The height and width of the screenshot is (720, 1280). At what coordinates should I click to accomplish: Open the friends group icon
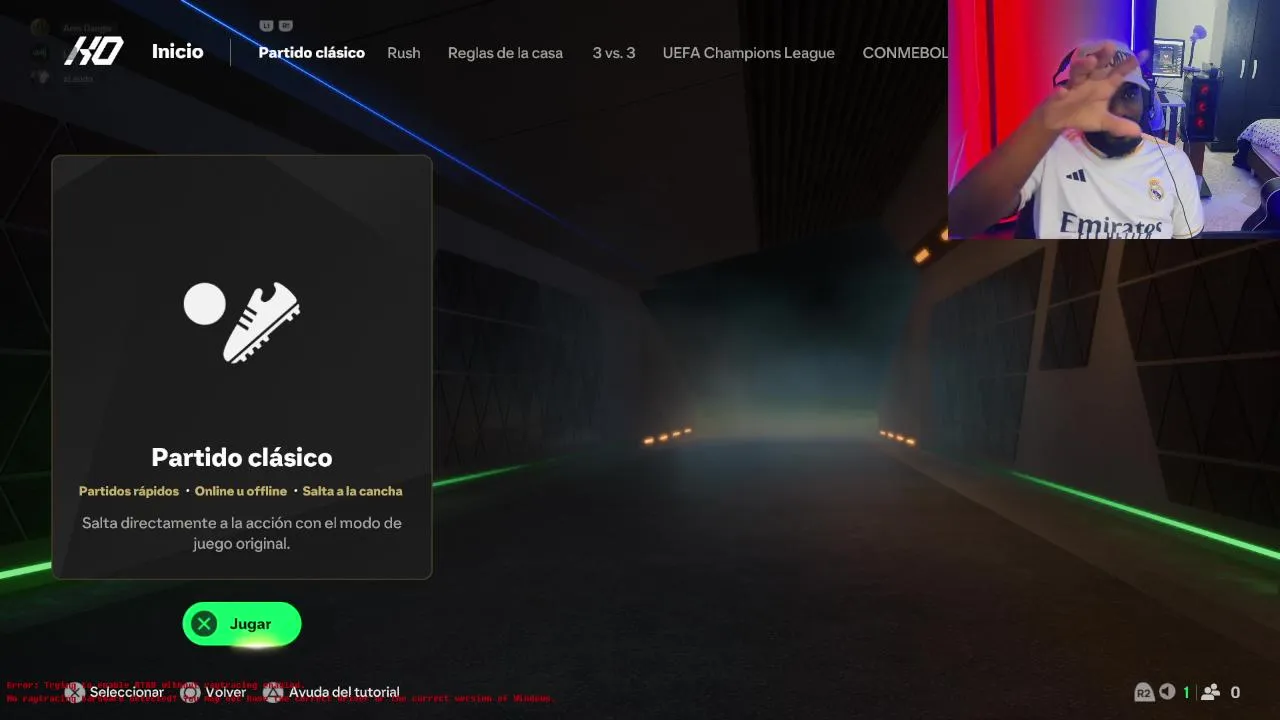[x=1210, y=692]
